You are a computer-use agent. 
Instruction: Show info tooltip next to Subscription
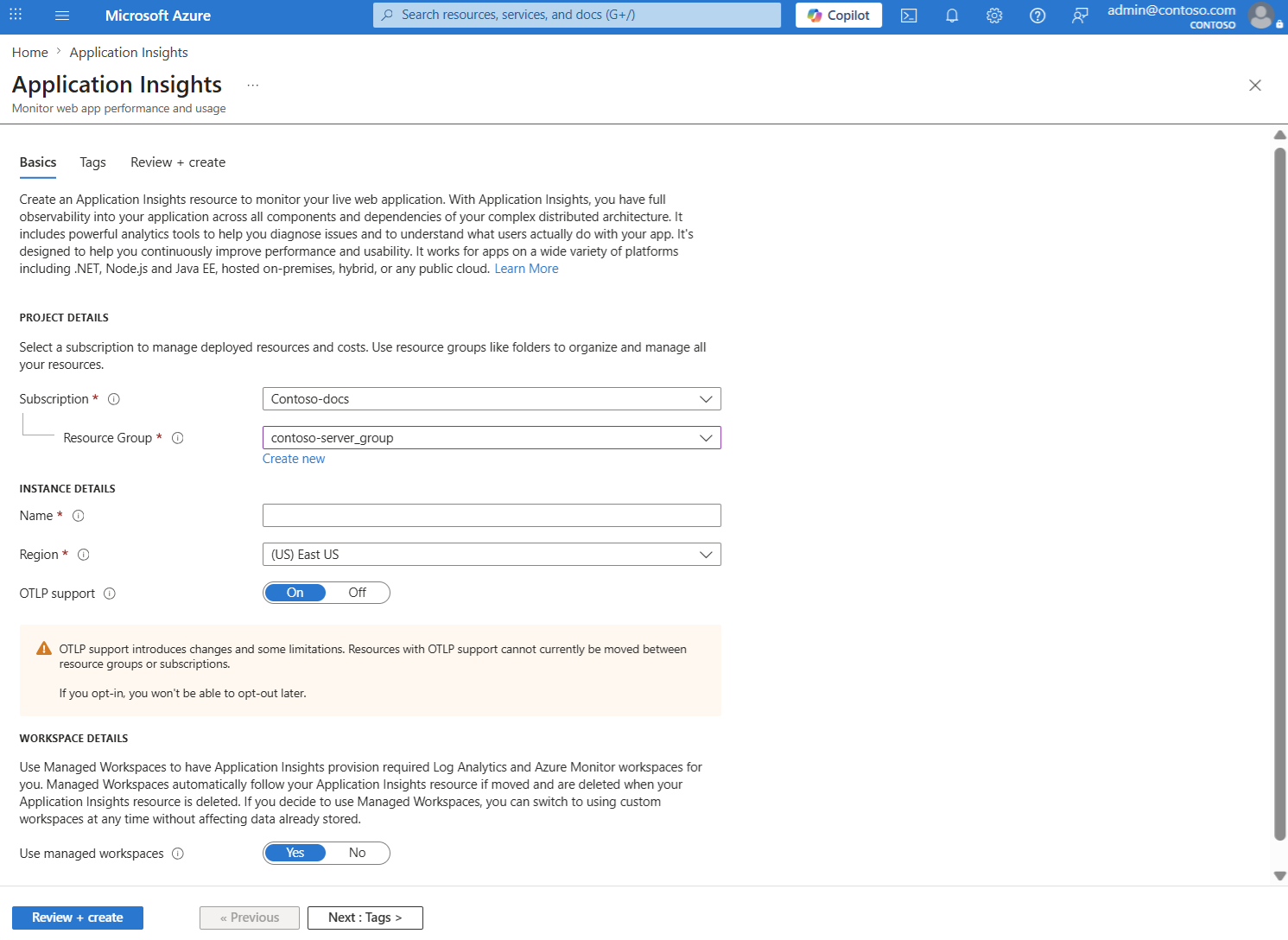[x=113, y=399]
